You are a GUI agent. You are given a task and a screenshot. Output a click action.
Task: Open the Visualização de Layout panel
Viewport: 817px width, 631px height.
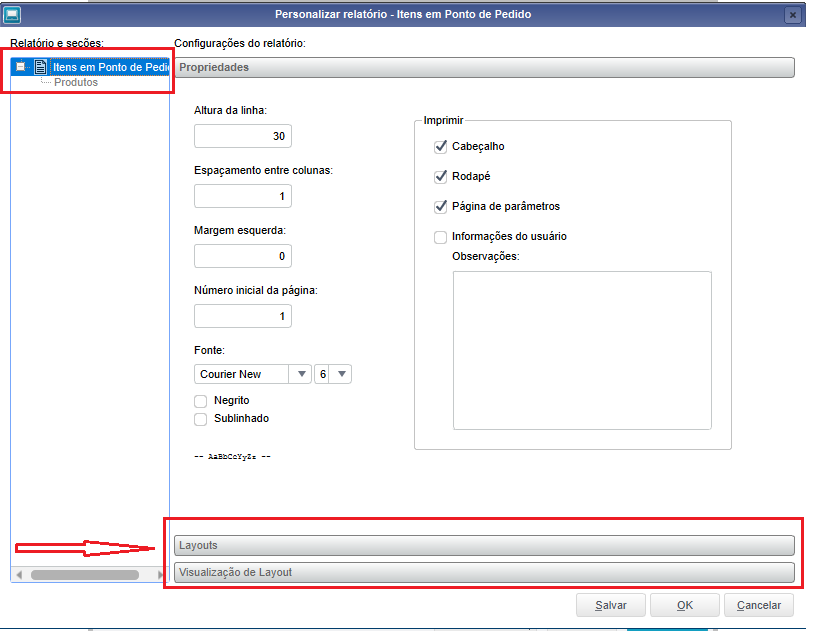coord(484,572)
